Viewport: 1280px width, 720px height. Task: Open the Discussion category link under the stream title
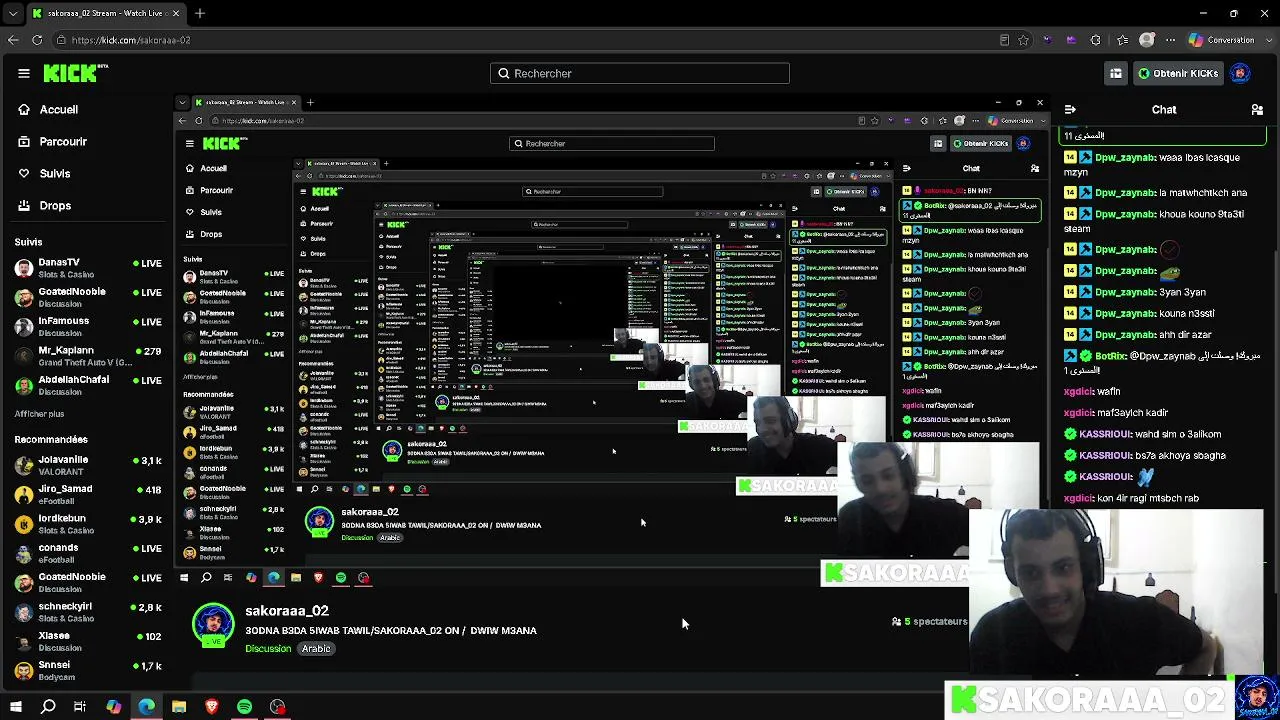click(x=268, y=649)
